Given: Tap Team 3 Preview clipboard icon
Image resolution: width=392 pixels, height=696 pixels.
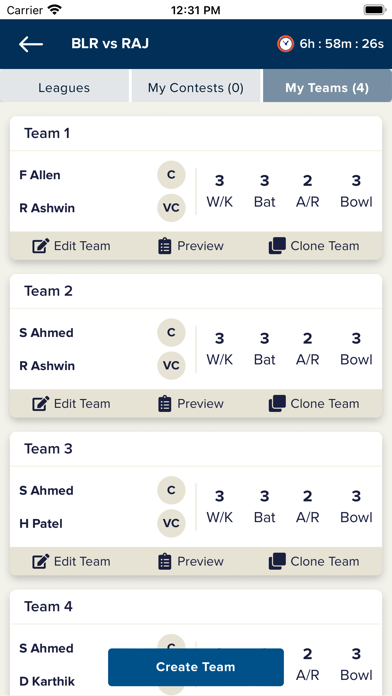Looking at the screenshot, I should (165, 562).
